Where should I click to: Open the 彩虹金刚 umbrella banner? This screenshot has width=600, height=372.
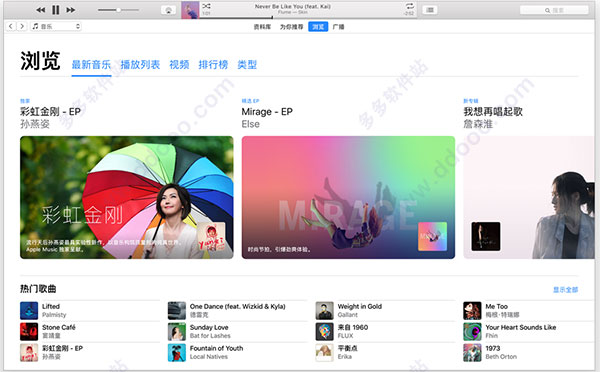click(127, 197)
